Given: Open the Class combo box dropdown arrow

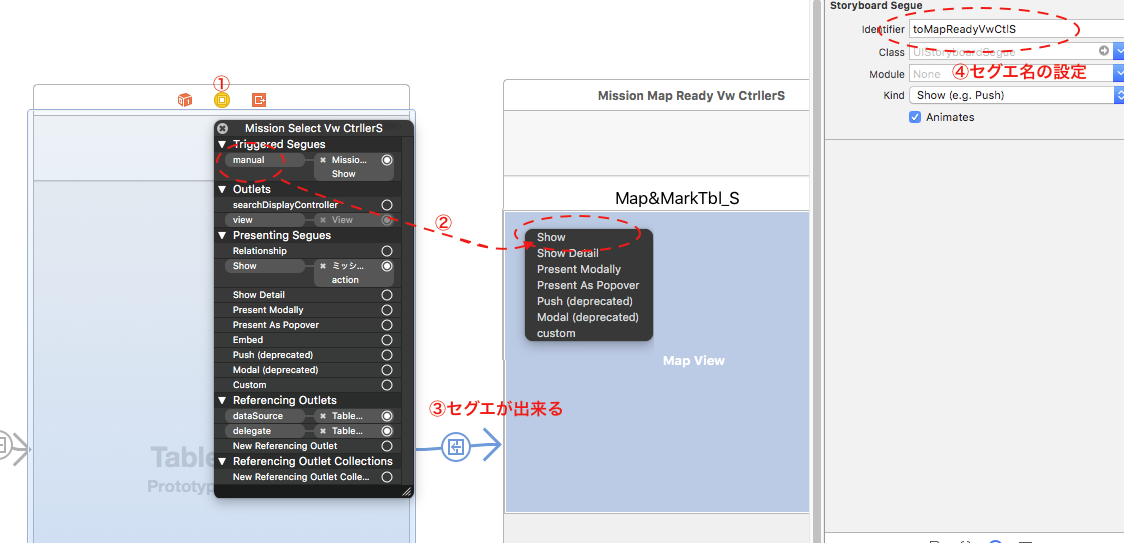Looking at the screenshot, I should pyautogui.click(x=1118, y=51).
